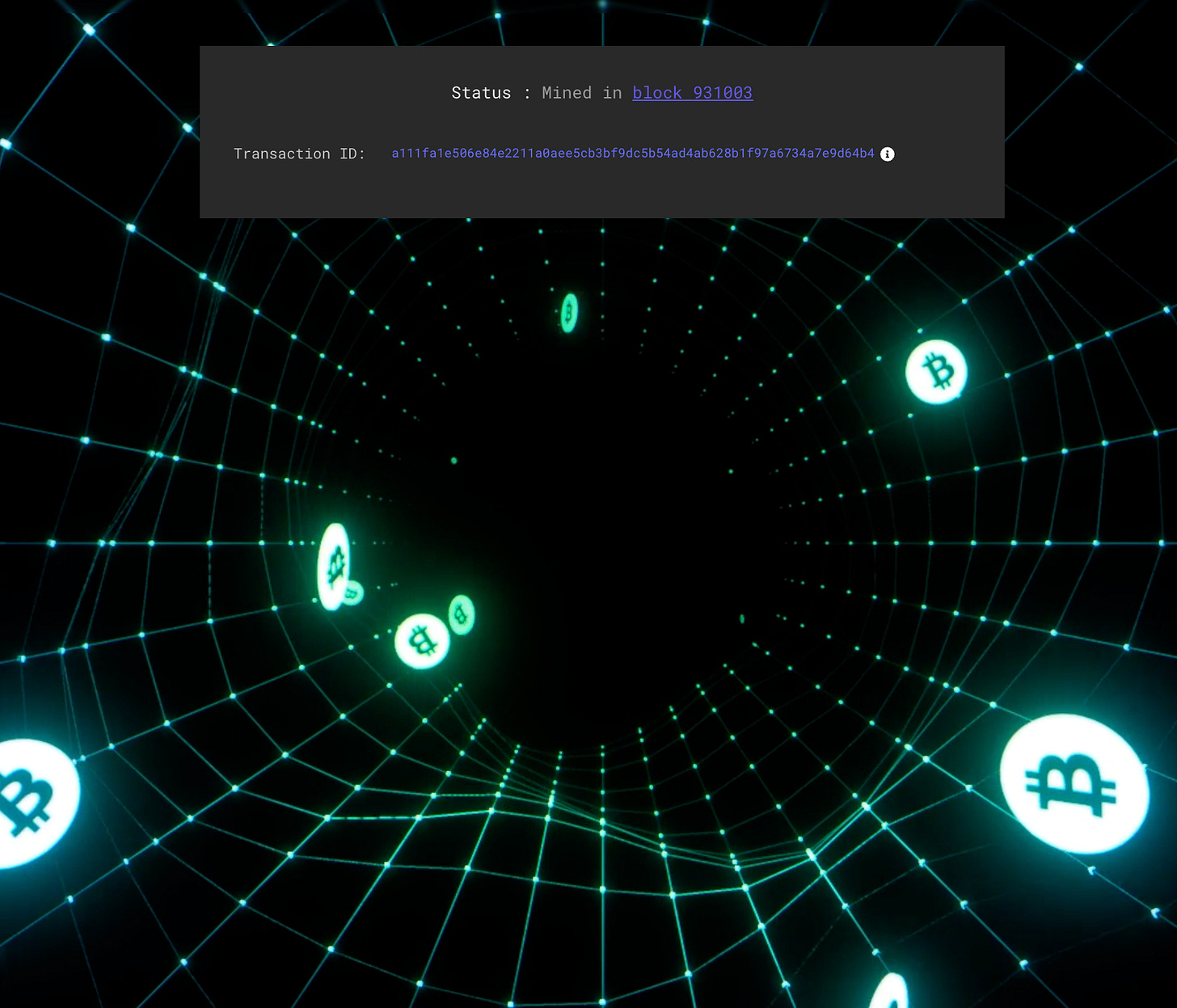Open the block 931003 link
Viewport: 1177px width, 1008px height.
coord(692,93)
